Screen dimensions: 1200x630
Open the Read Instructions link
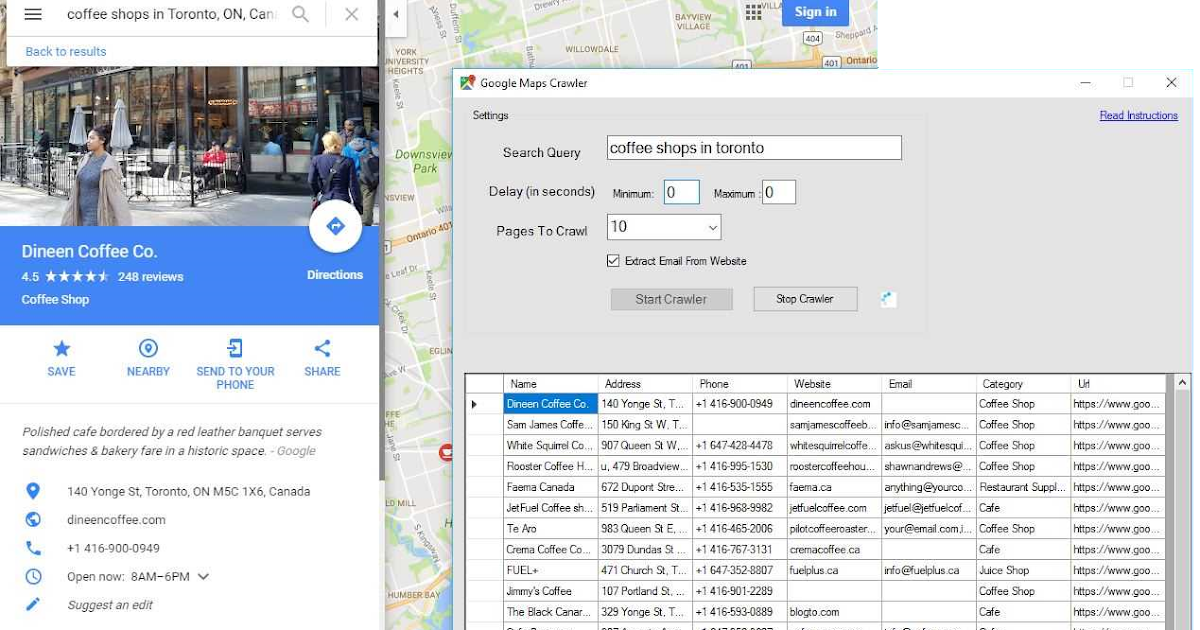pyautogui.click(x=1139, y=115)
